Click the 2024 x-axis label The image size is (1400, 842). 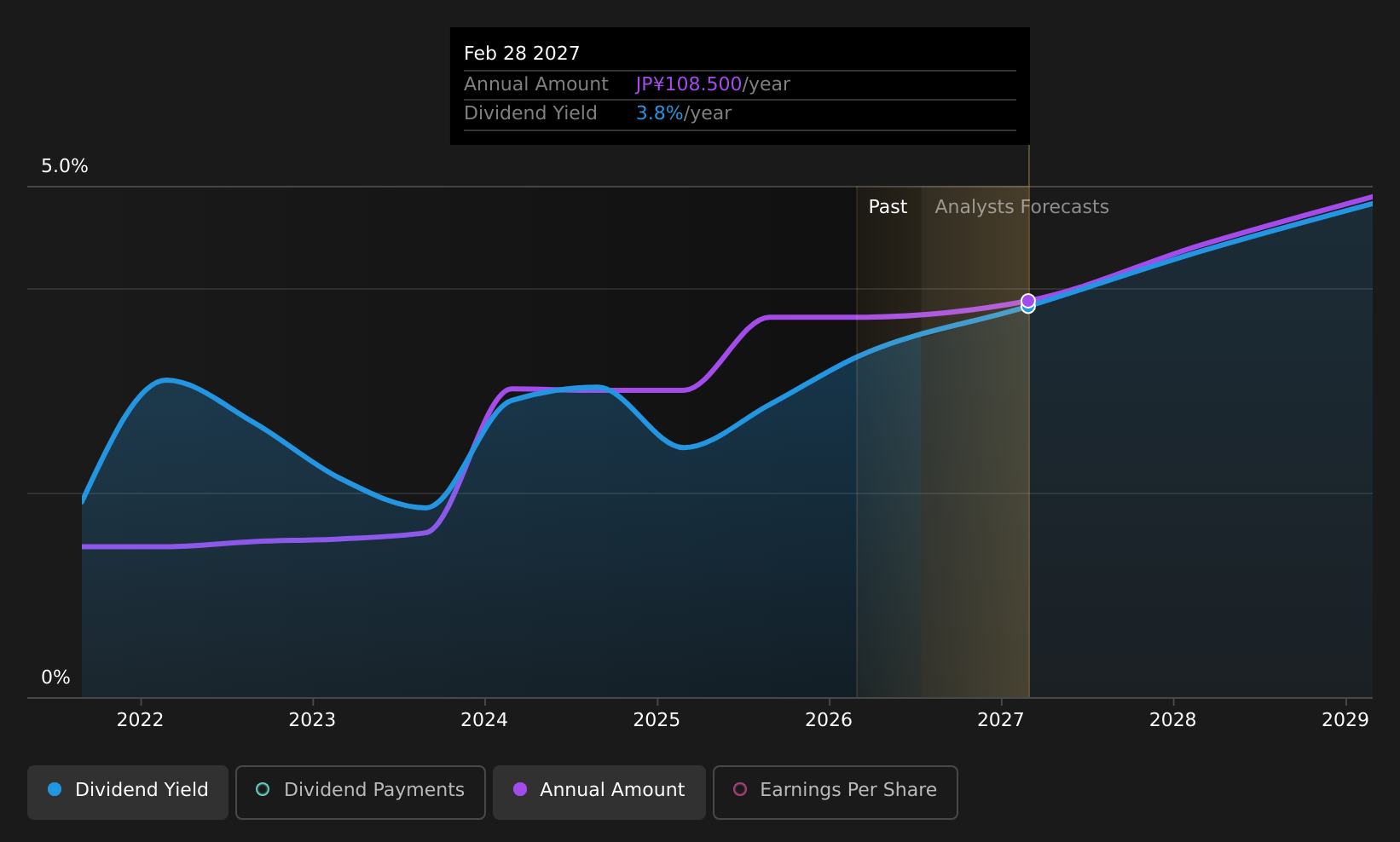point(484,720)
